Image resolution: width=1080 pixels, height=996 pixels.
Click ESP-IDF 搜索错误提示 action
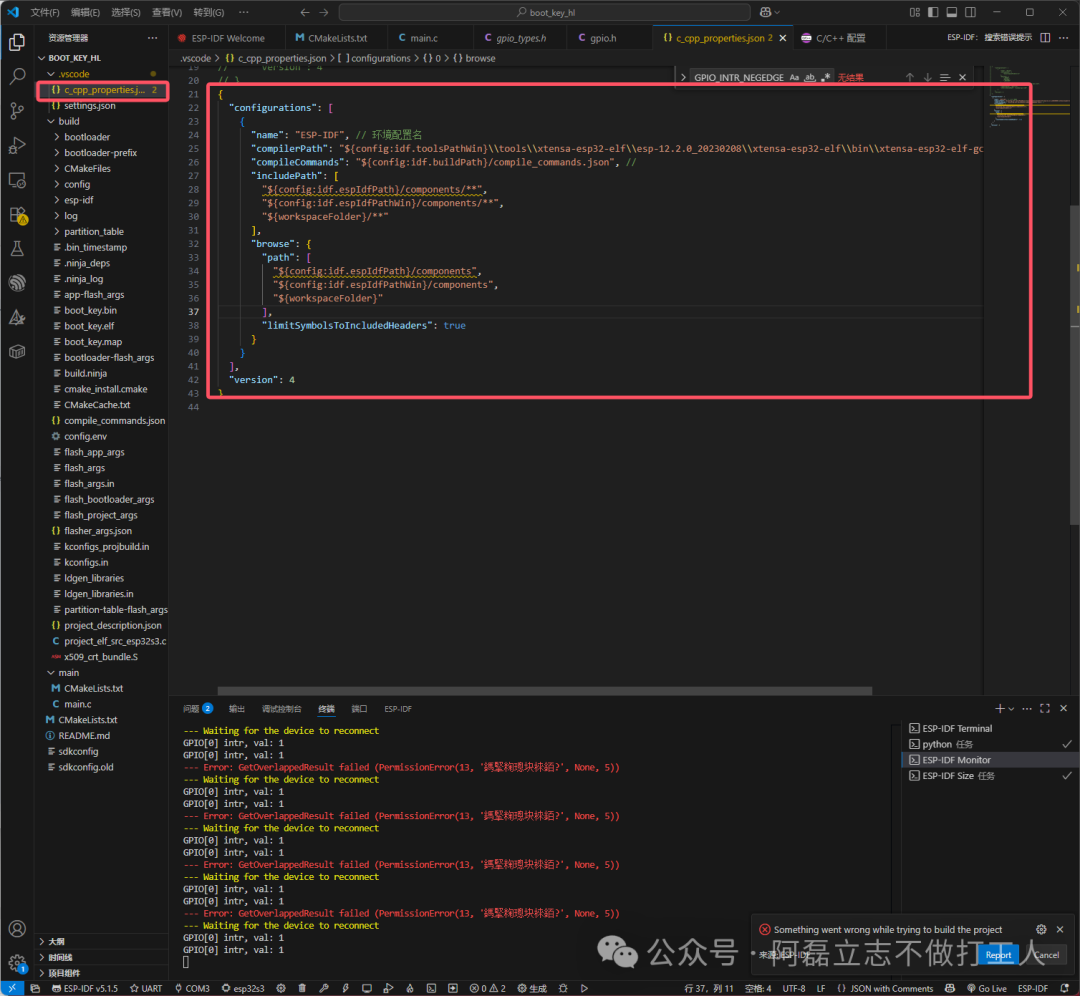click(x=989, y=37)
